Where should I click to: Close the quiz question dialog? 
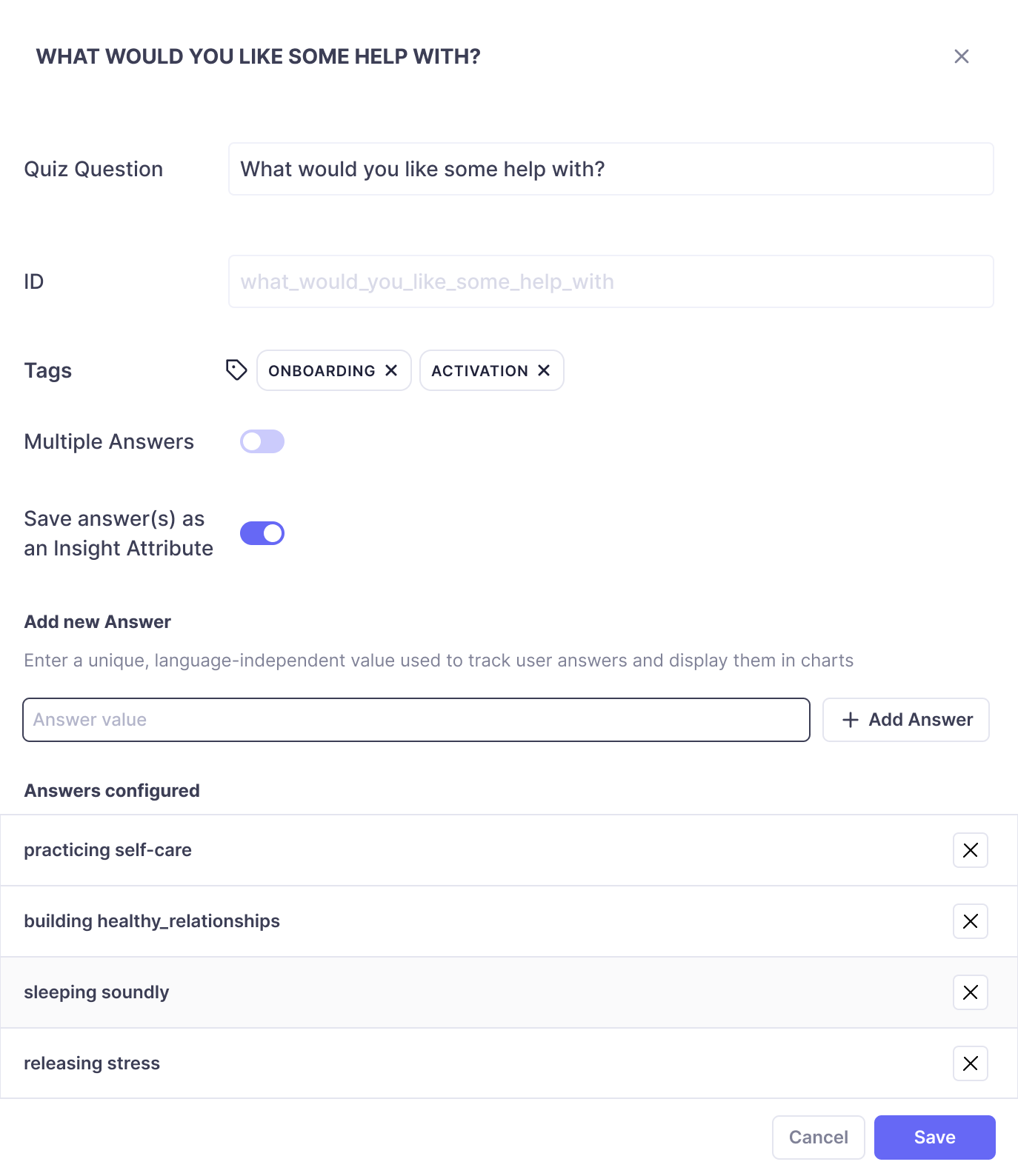click(962, 56)
